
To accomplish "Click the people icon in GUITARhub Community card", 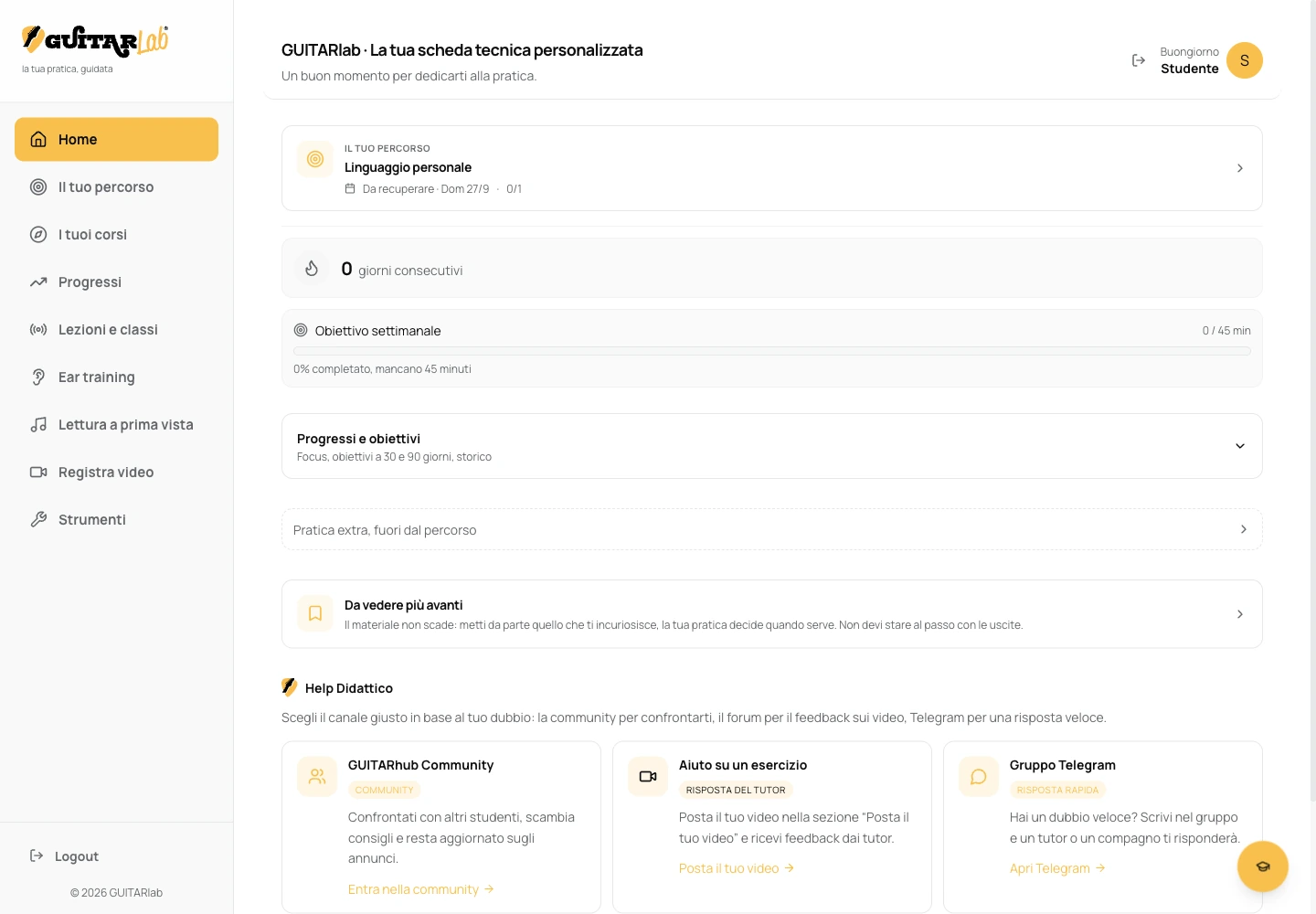I will pos(317,777).
